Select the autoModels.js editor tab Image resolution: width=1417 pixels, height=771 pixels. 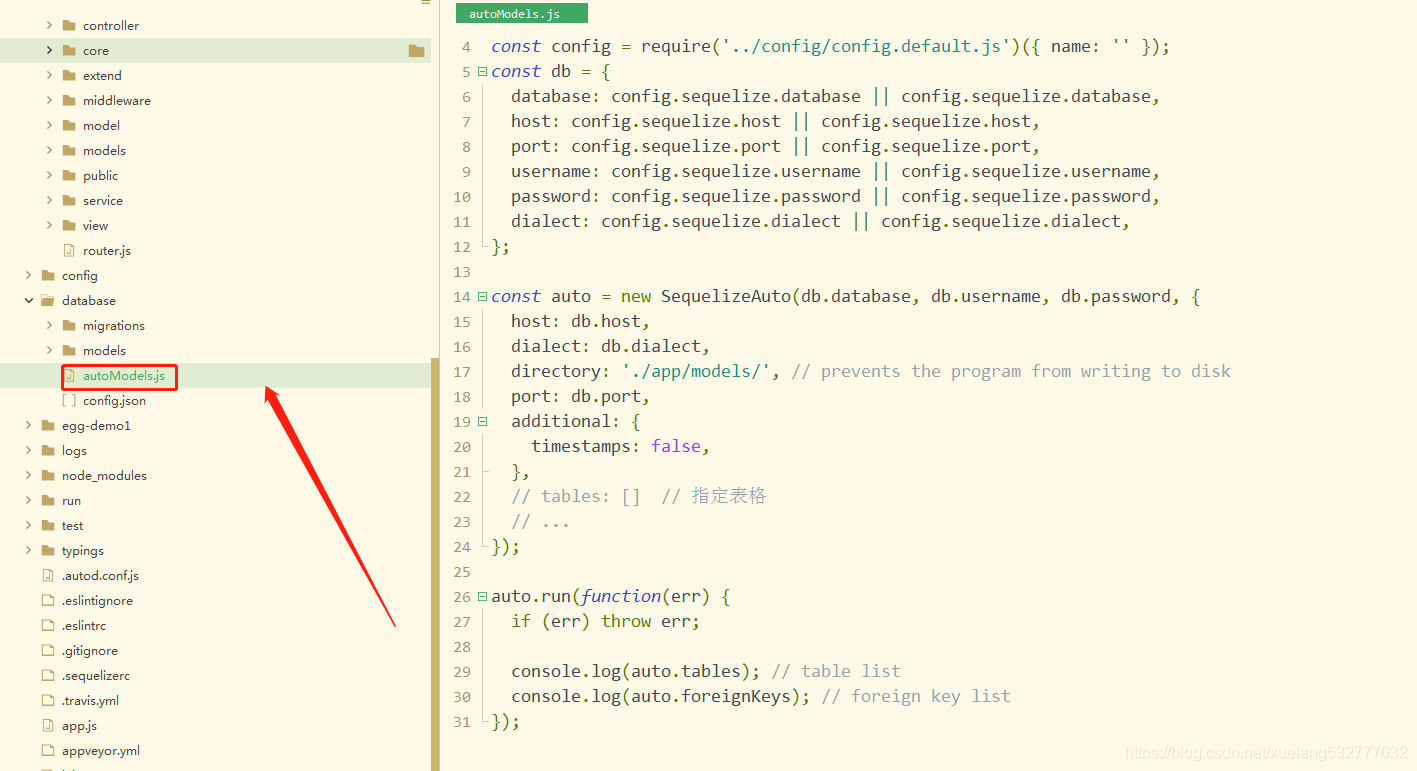521,13
